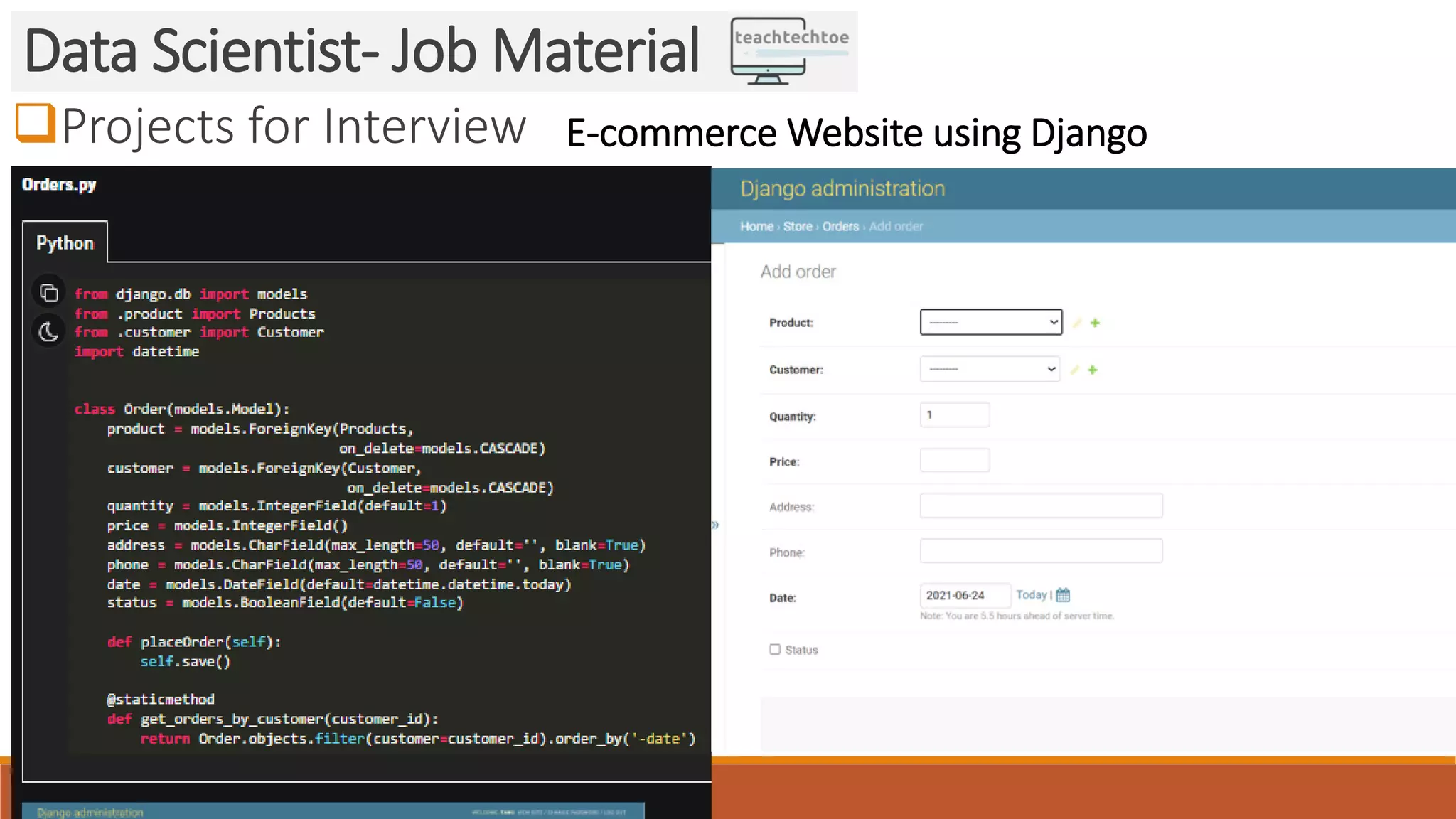The image size is (1456, 819).
Task: Click the return Order.objects.filter line
Action: coord(418,739)
